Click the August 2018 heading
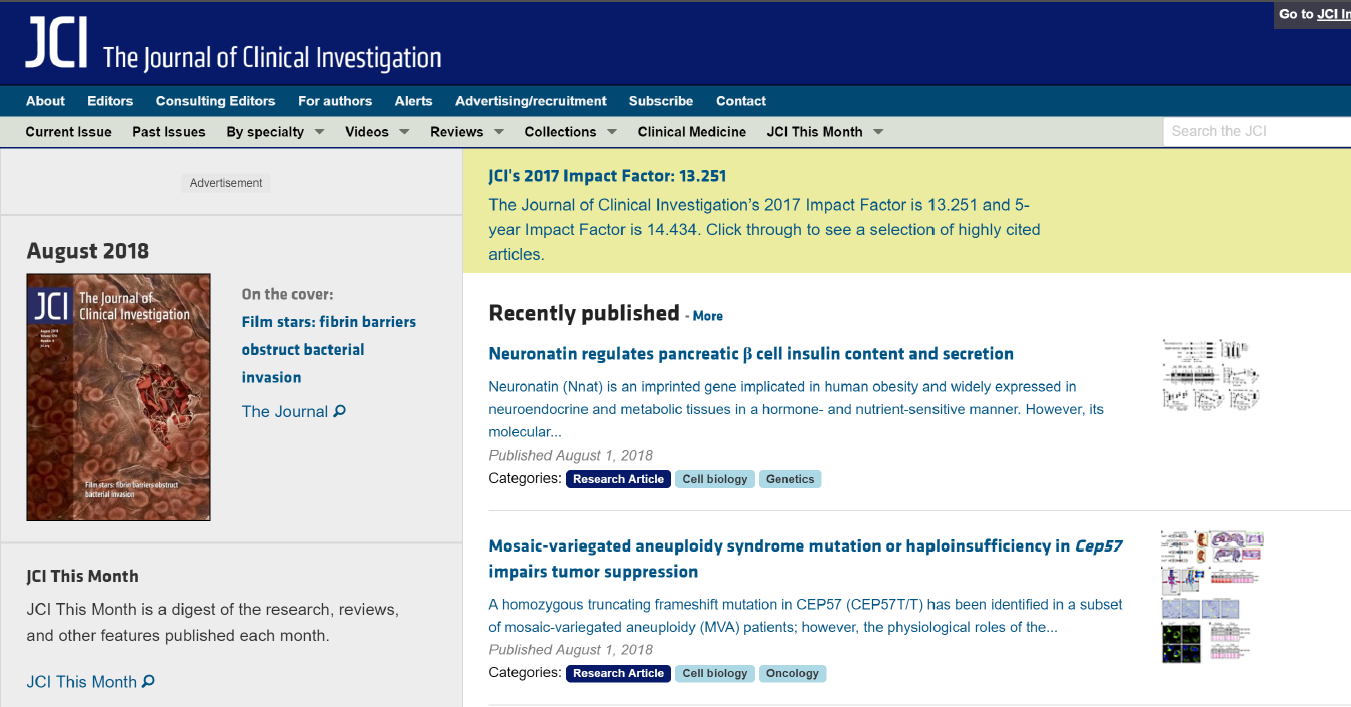Image resolution: width=1351 pixels, height=707 pixels. point(88,251)
